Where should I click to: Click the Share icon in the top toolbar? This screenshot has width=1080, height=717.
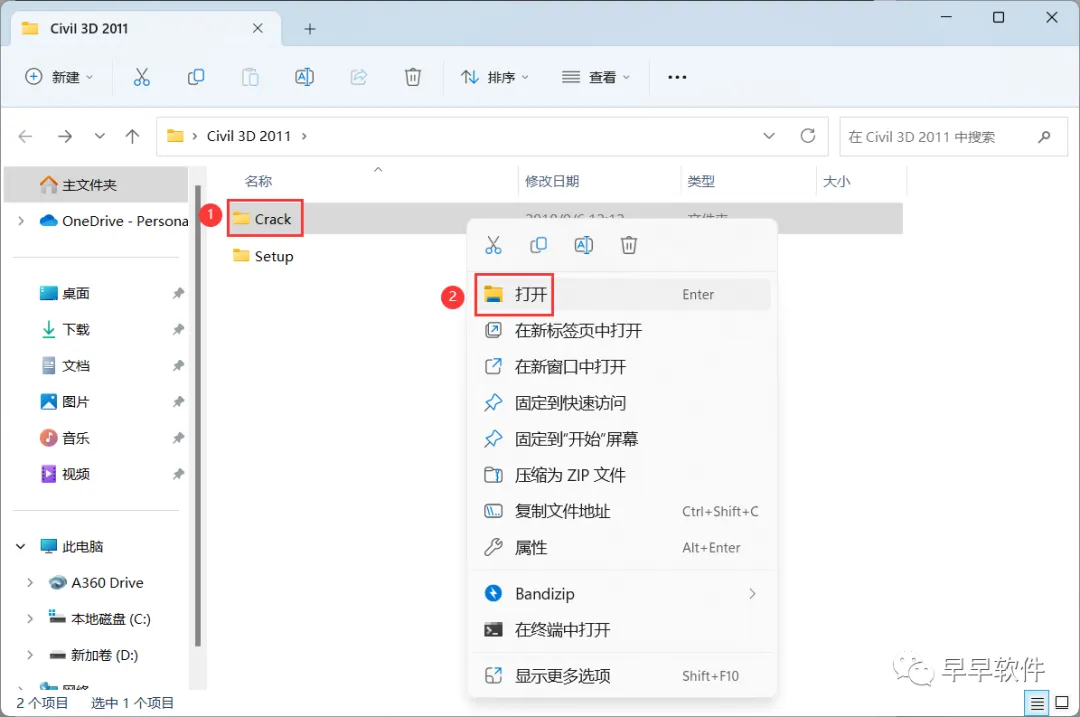tap(359, 77)
